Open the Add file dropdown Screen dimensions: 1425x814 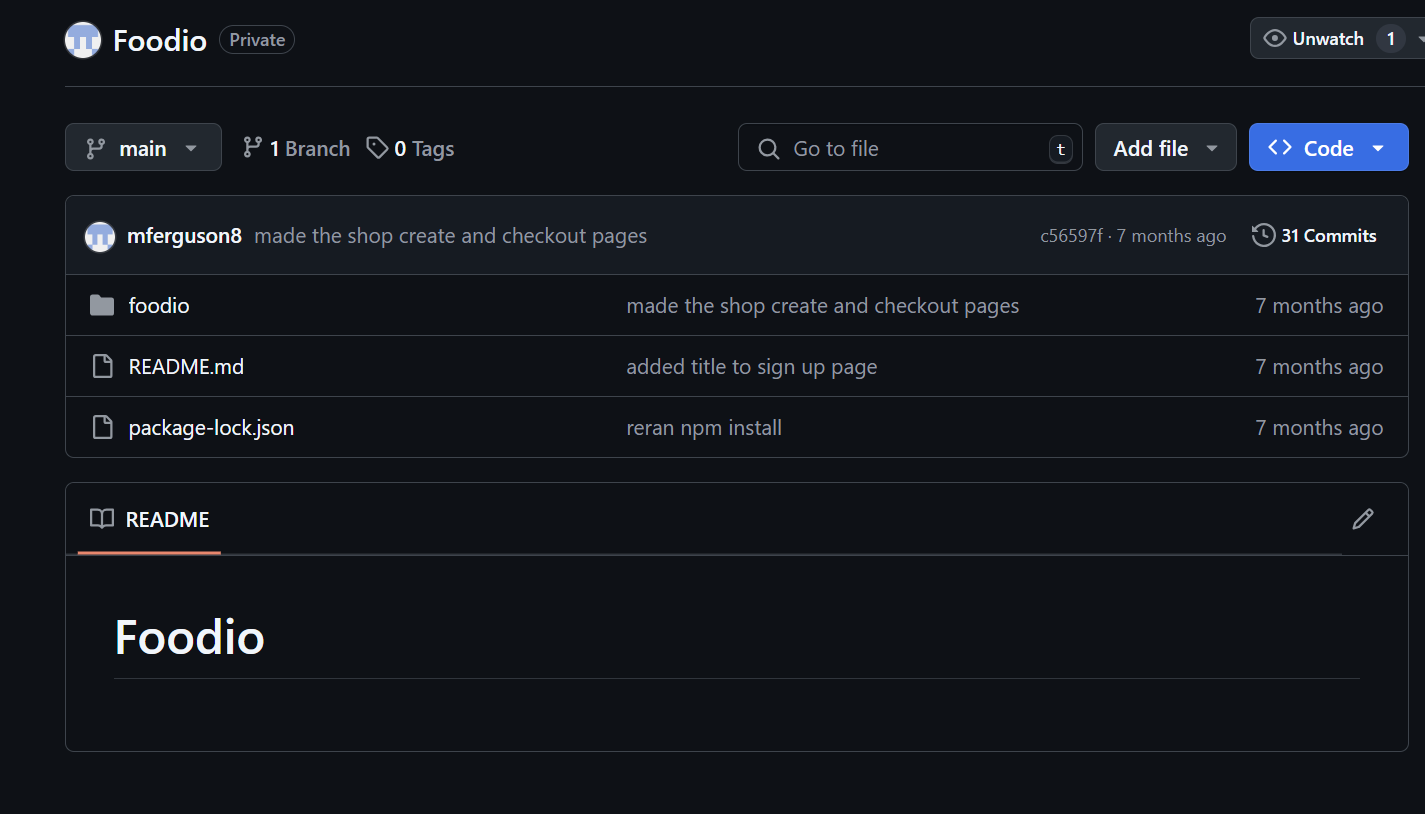coord(1165,148)
